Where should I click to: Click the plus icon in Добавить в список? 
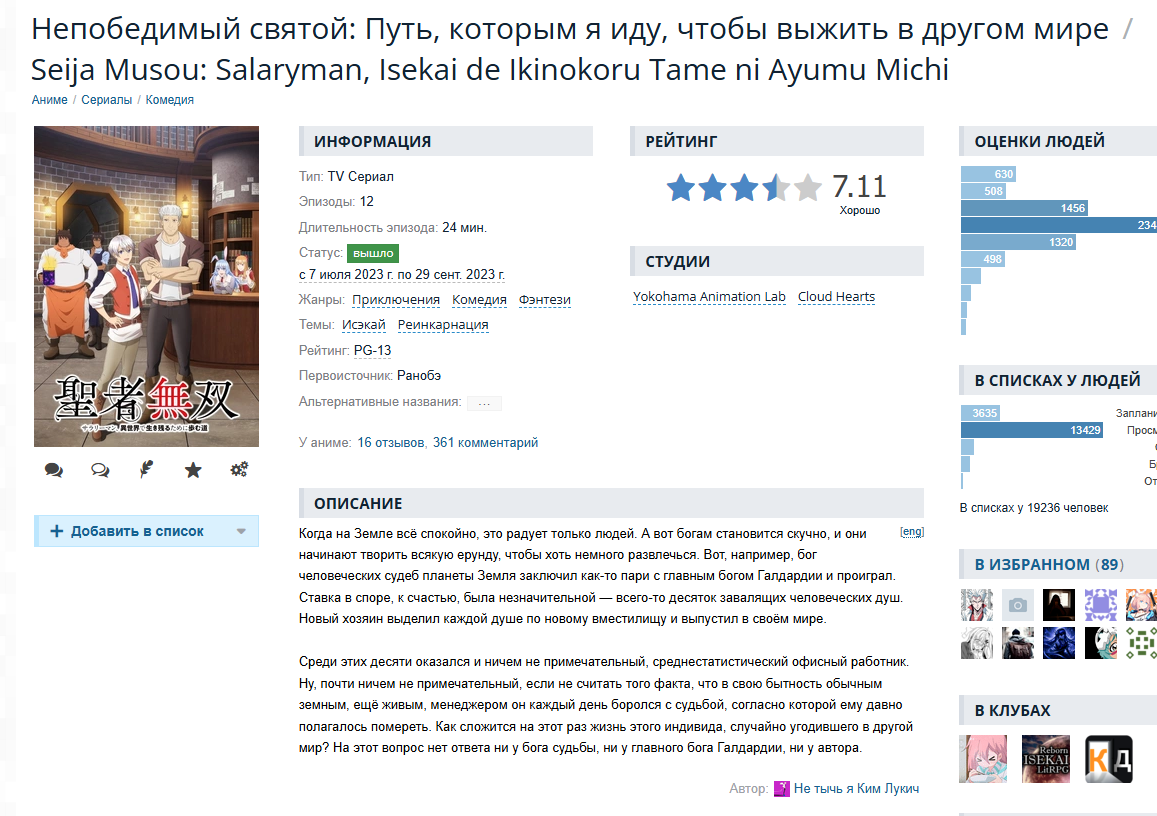(x=56, y=531)
